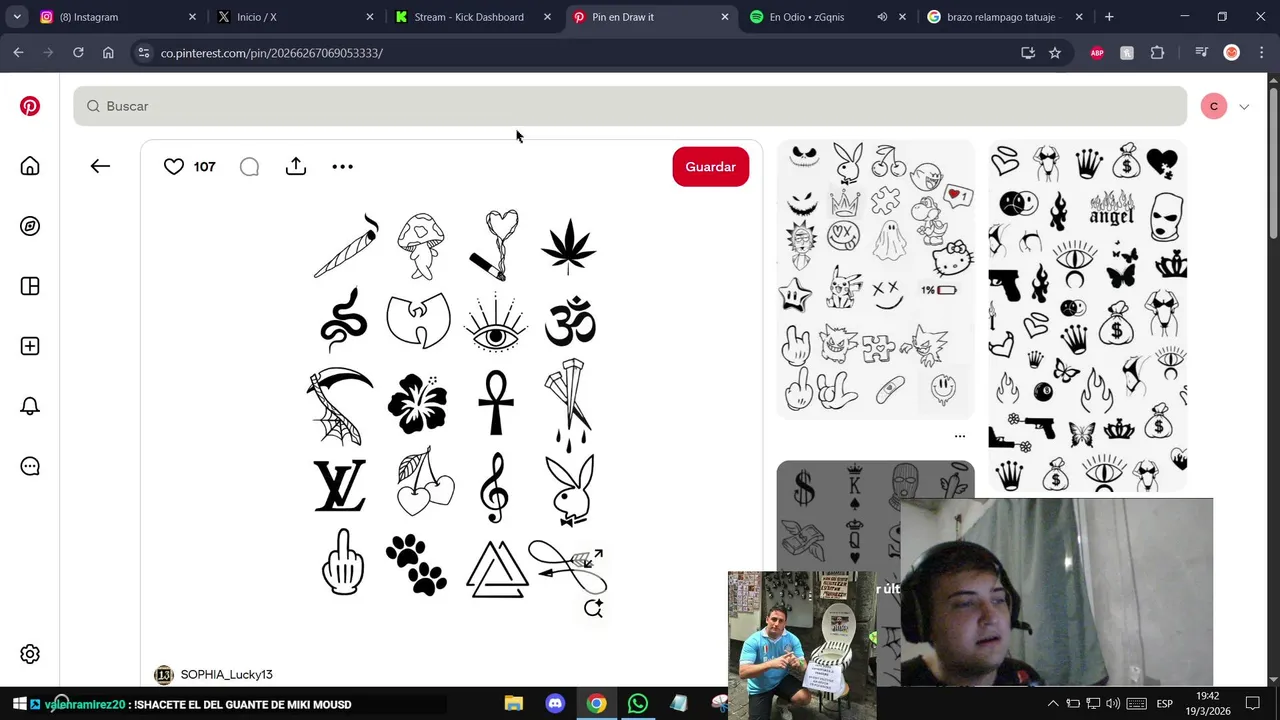Expand the accounts chevron next to avatar

(1244, 107)
